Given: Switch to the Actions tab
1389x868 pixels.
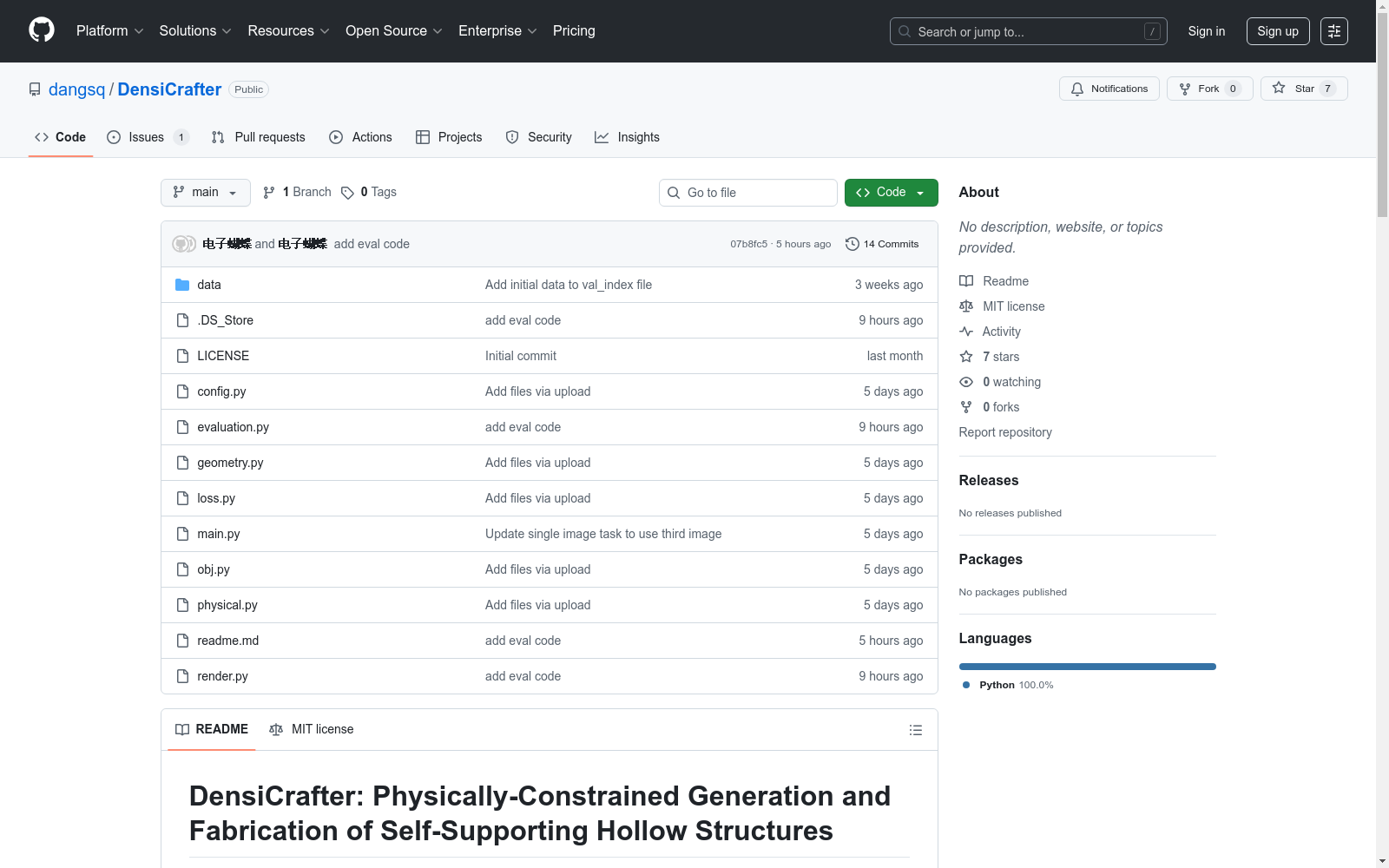Looking at the screenshot, I should tap(360, 137).
